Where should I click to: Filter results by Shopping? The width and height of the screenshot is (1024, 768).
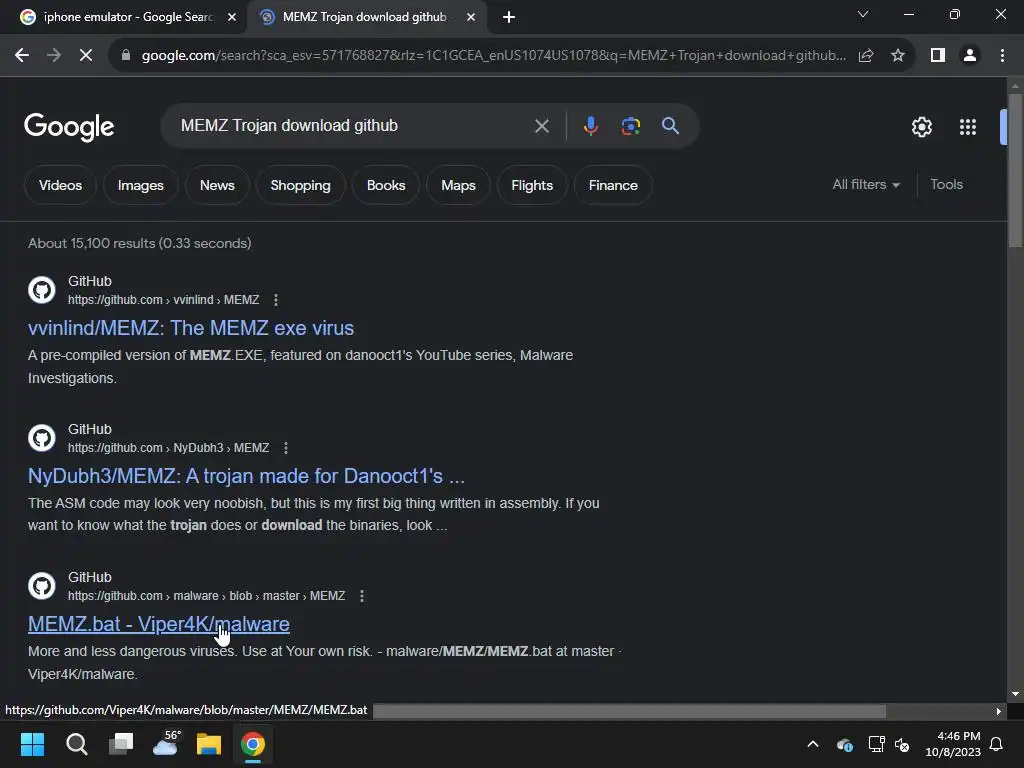click(x=300, y=185)
